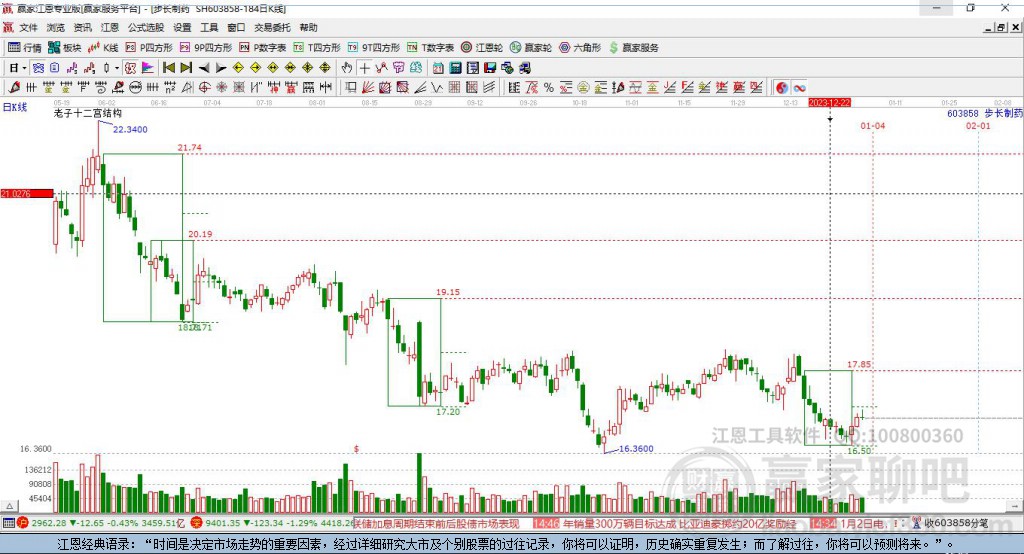
Task: Click the calendar date icon
Action: [x=438, y=68]
